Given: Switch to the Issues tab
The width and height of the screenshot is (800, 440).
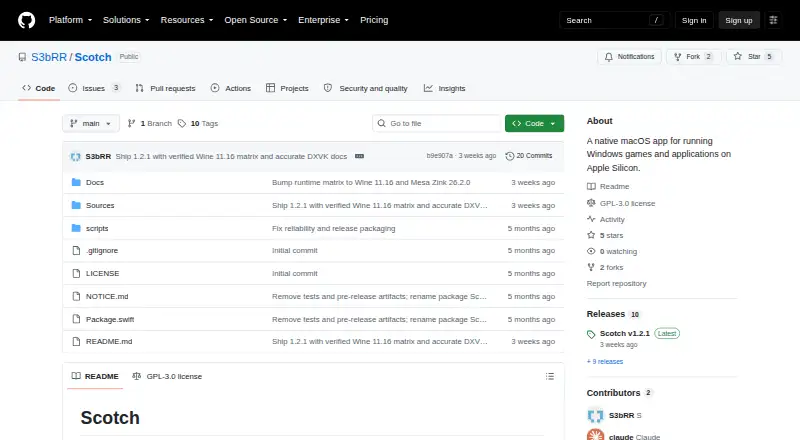Looking at the screenshot, I should pos(94,88).
